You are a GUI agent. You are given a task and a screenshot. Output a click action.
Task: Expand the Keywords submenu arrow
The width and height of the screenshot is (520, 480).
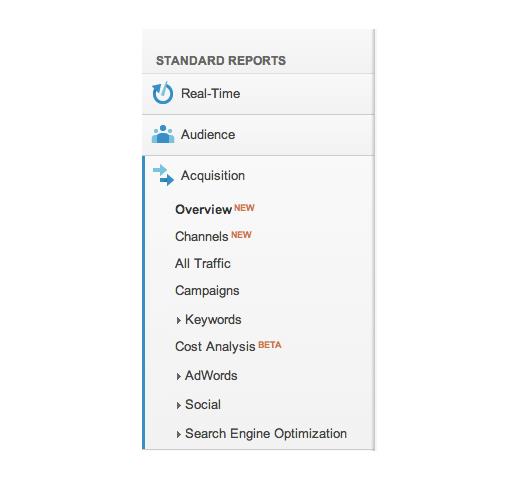(179, 320)
